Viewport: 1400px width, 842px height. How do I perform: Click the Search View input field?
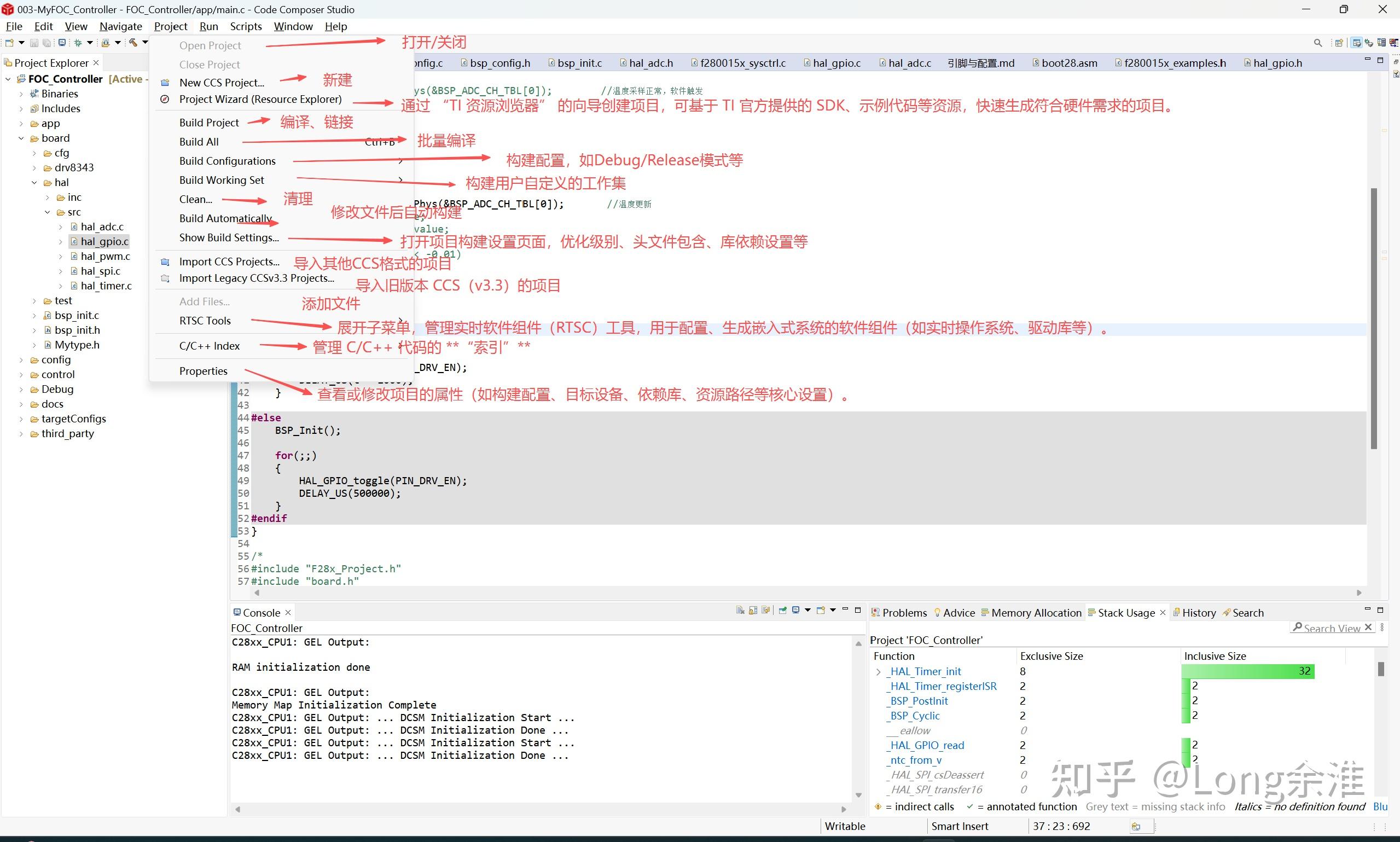tap(1332, 628)
